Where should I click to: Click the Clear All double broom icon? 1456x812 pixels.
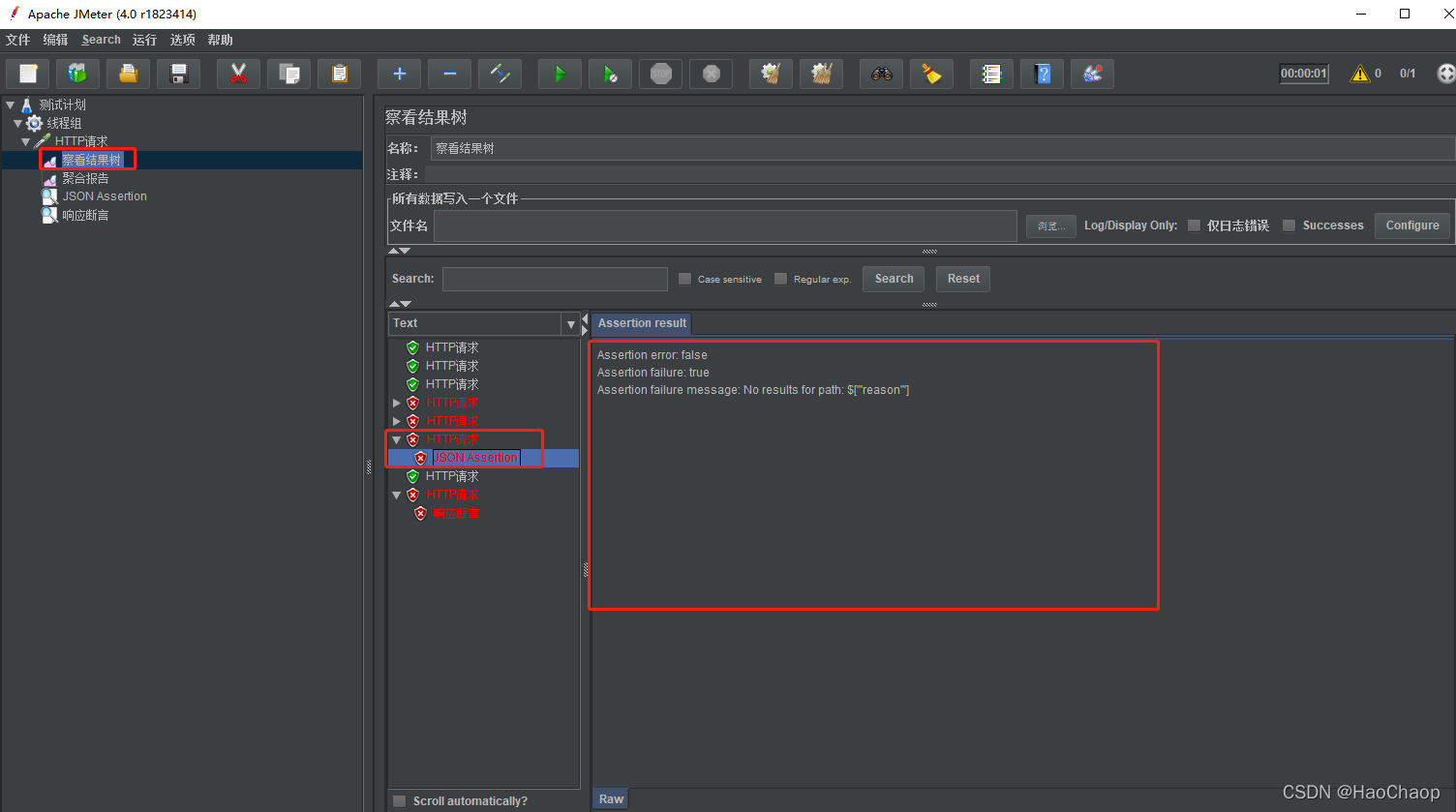pyautogui.click(x=821, y=74)
